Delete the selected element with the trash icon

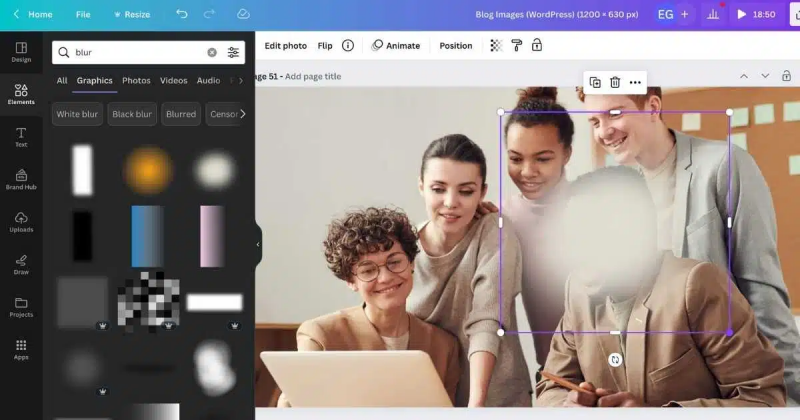tap(615, 82)
